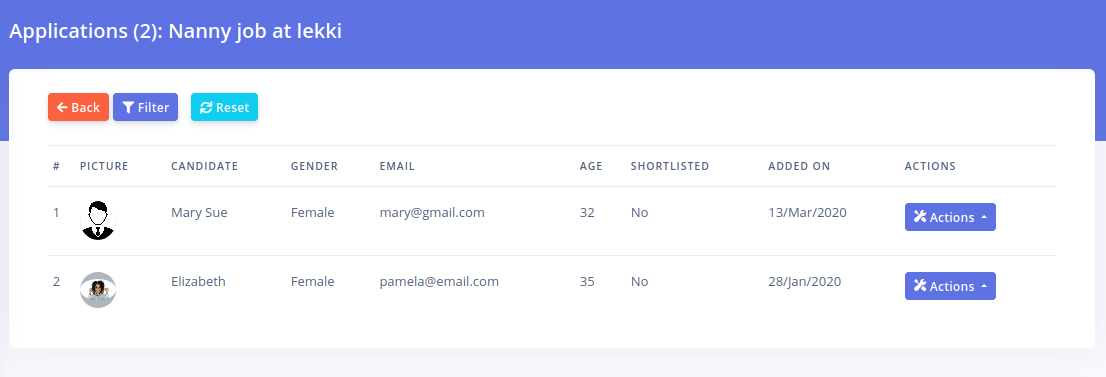Click the tools icon in Mary Sue's Actions
Viewport: 1106px width, 377px height.
[920, 217]
